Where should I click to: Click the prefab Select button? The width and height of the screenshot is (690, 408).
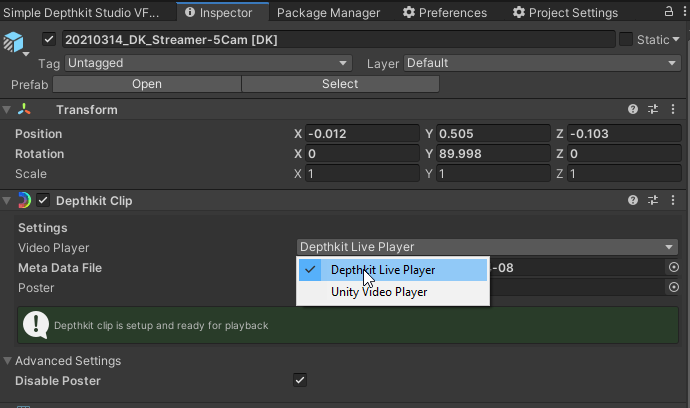pyautogui.click(x=340, y=84)
